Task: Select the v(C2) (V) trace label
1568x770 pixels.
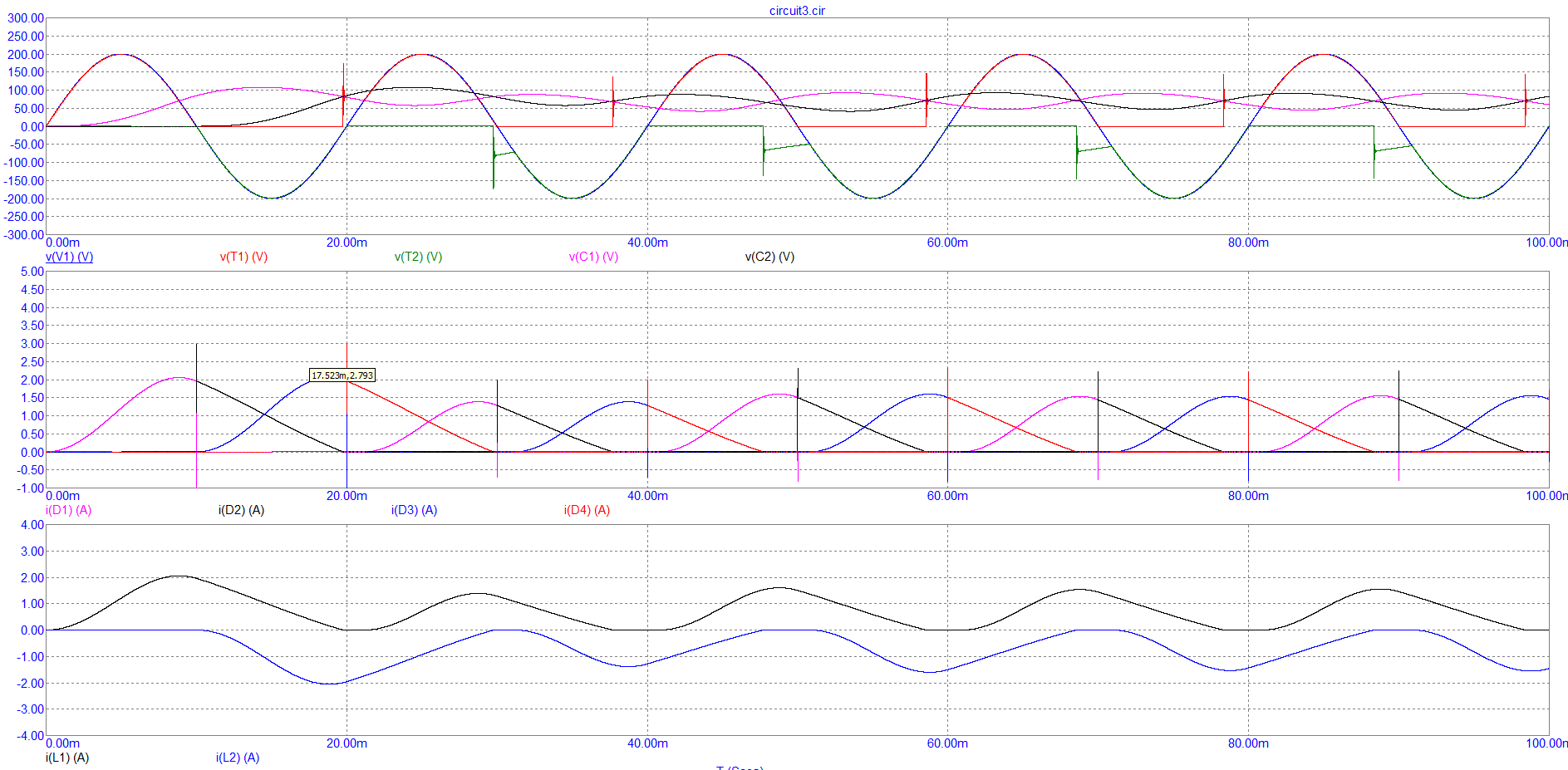Action: click(x=769, y=257)
